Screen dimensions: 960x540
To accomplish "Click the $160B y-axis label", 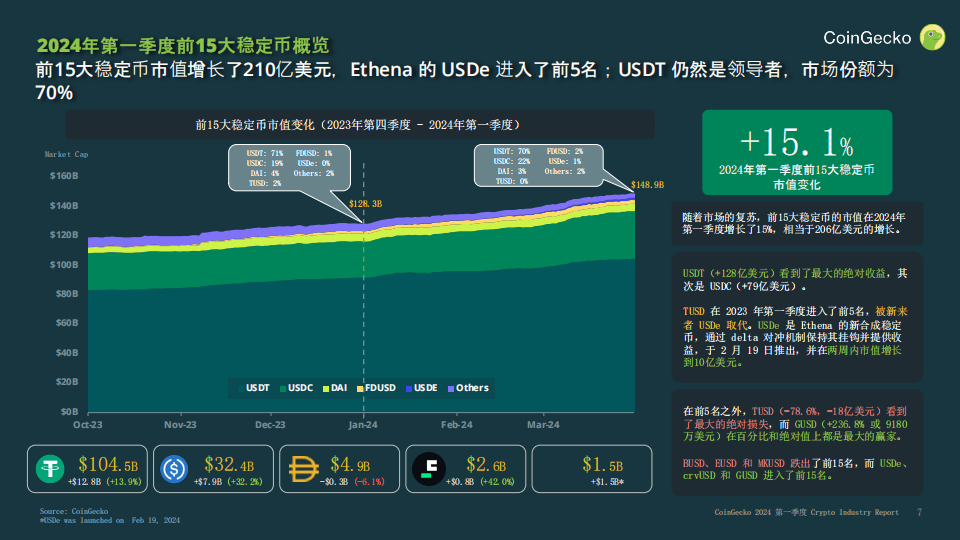I will [64, 176].
